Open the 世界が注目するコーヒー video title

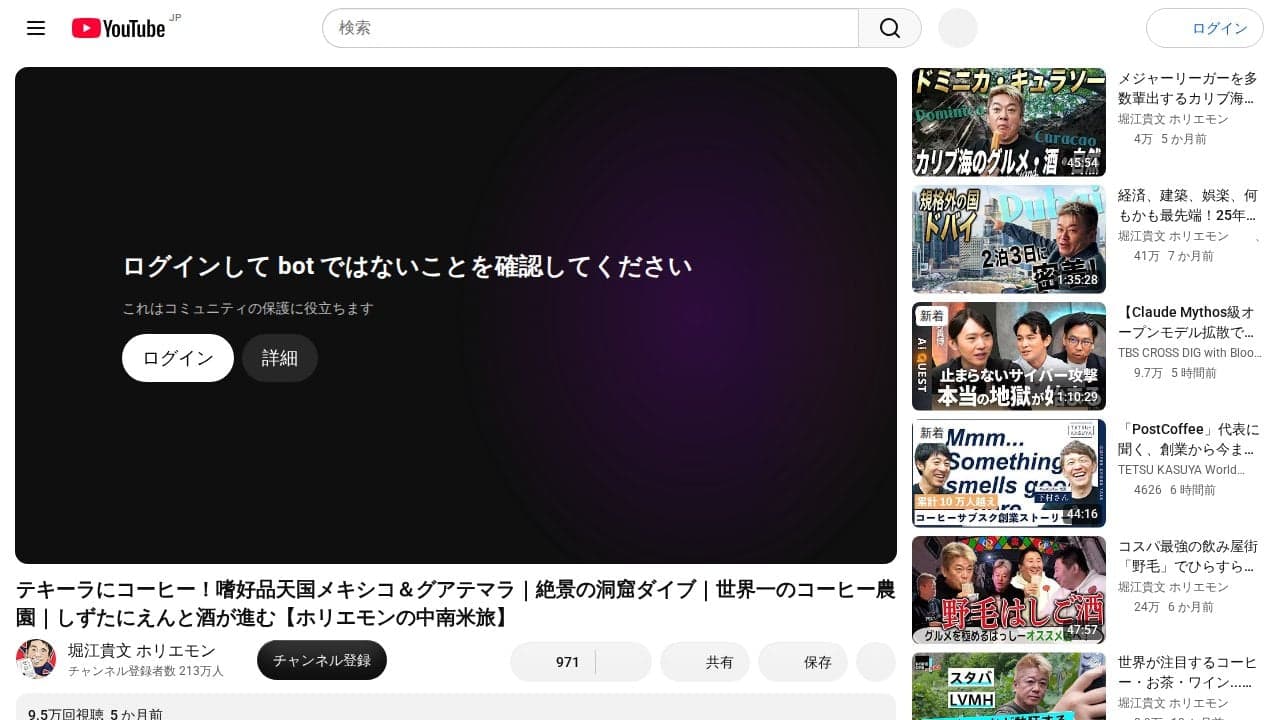point(1188,673)
